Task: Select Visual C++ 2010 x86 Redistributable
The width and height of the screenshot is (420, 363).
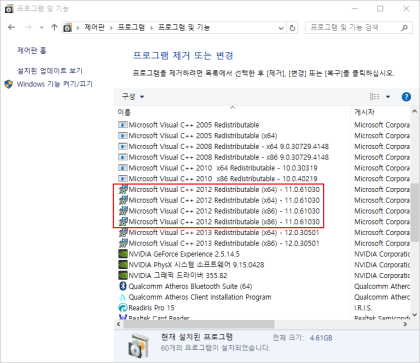Action: coord(223,179)
